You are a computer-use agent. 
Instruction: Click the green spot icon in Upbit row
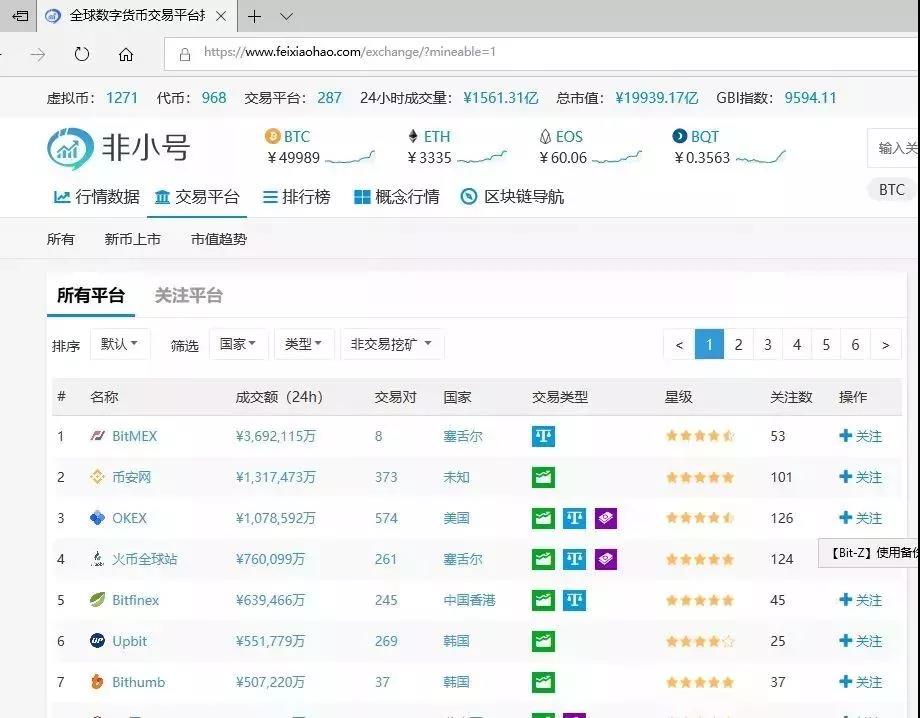coord(543,641)
